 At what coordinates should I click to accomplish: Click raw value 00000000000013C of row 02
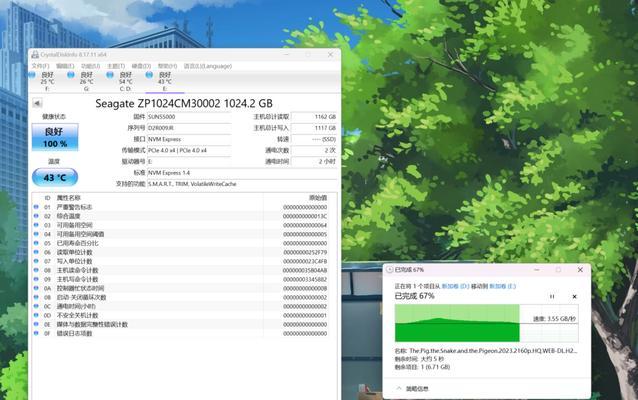[305, 216]
